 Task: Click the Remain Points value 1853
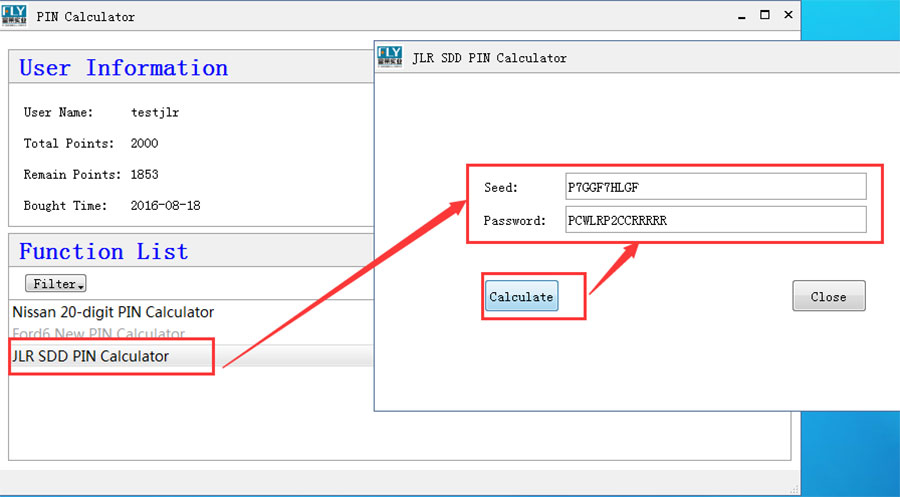tap(144, 174)
